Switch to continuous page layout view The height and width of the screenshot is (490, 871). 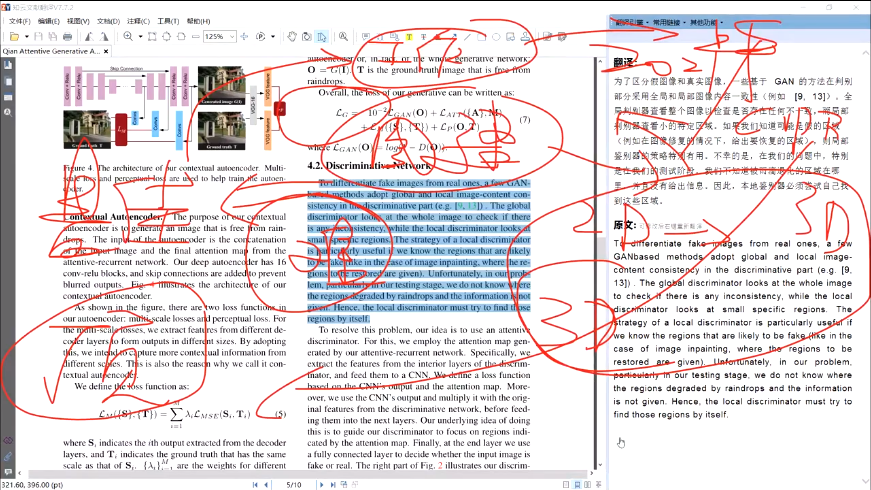577,484
